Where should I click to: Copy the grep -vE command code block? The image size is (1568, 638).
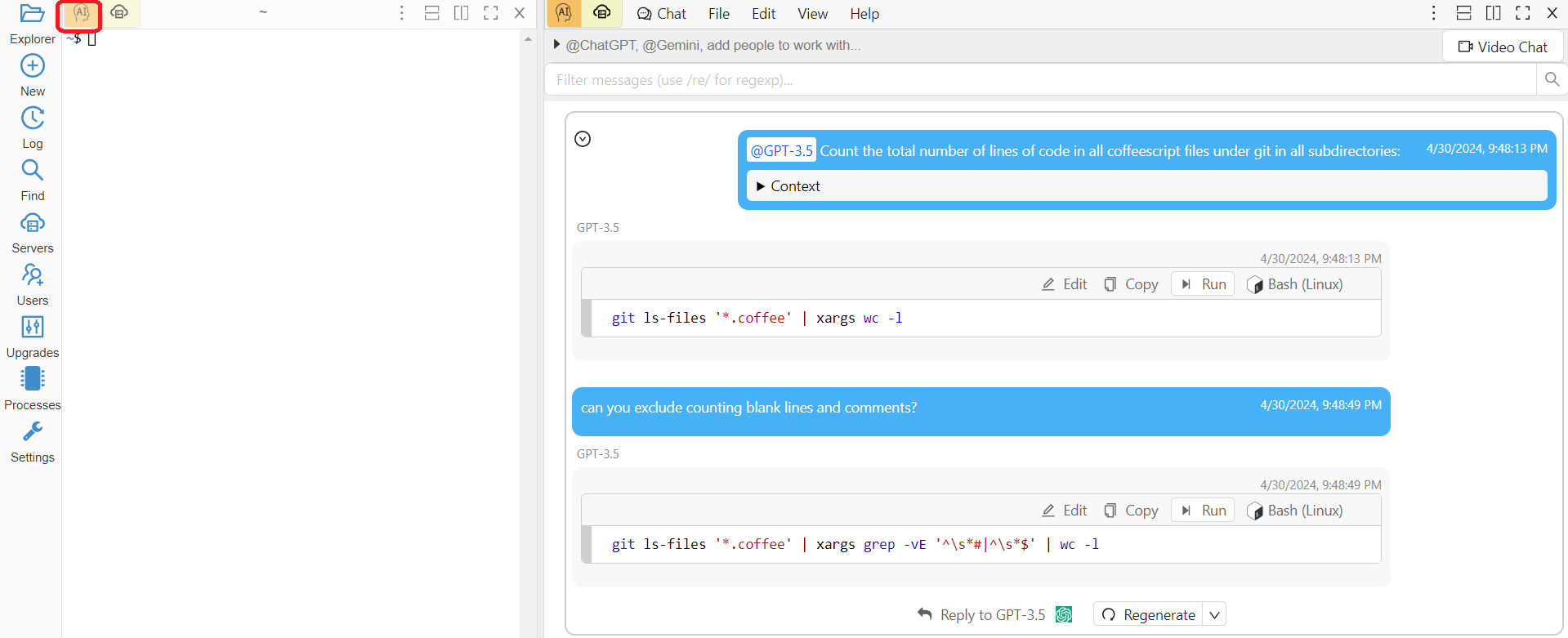[x=1131, y=511]
